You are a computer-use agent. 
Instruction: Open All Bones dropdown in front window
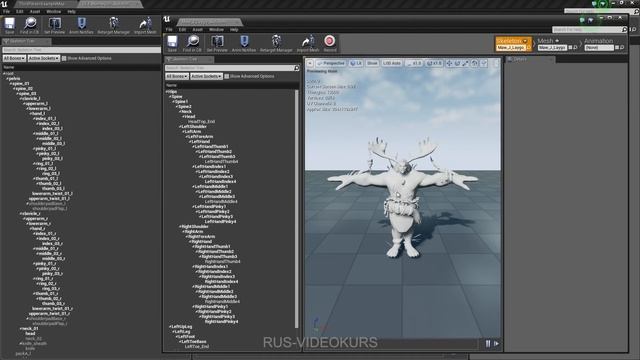click(x=177, y=76)
